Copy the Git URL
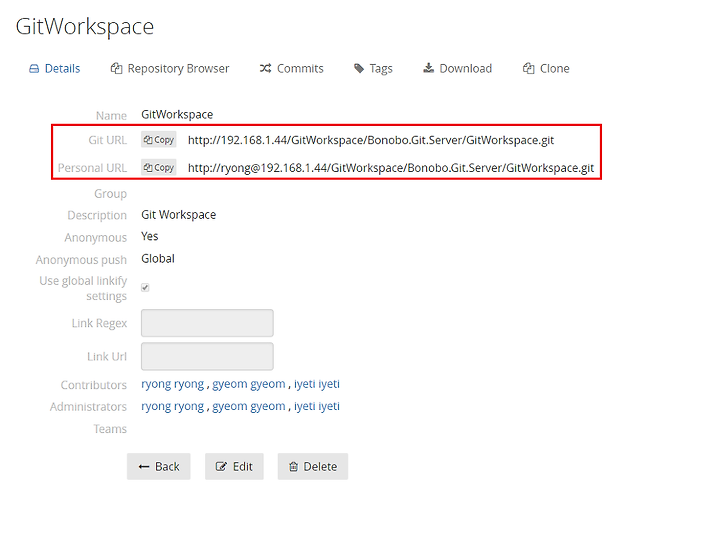 coord(158,140)
